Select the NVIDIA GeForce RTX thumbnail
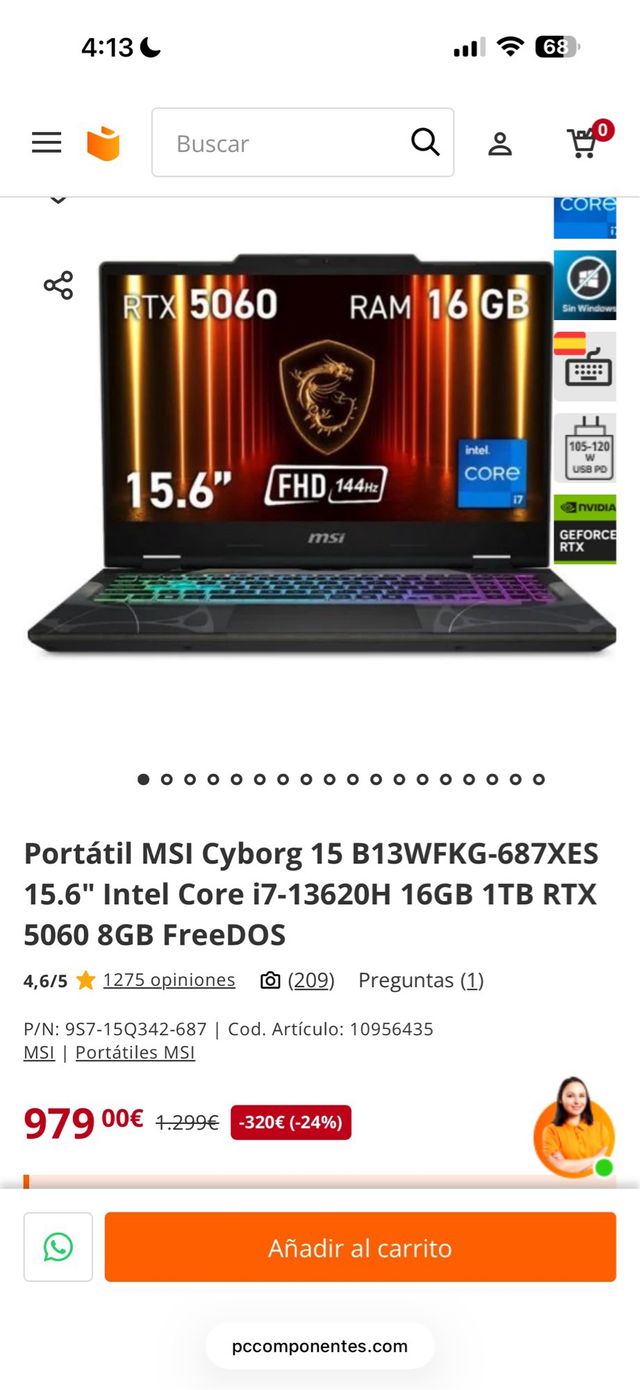 (585, 529)
